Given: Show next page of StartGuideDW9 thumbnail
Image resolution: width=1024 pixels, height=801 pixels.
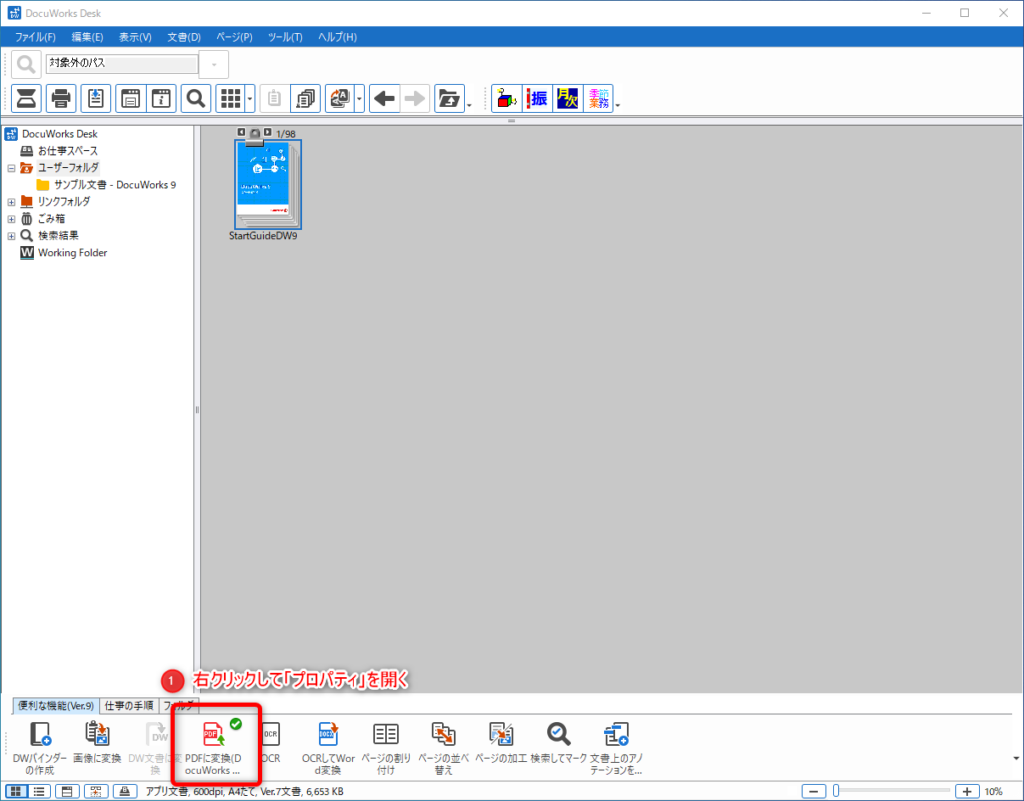Looking at the screenshot, I should pyautogui.click(x=267, y=132).
